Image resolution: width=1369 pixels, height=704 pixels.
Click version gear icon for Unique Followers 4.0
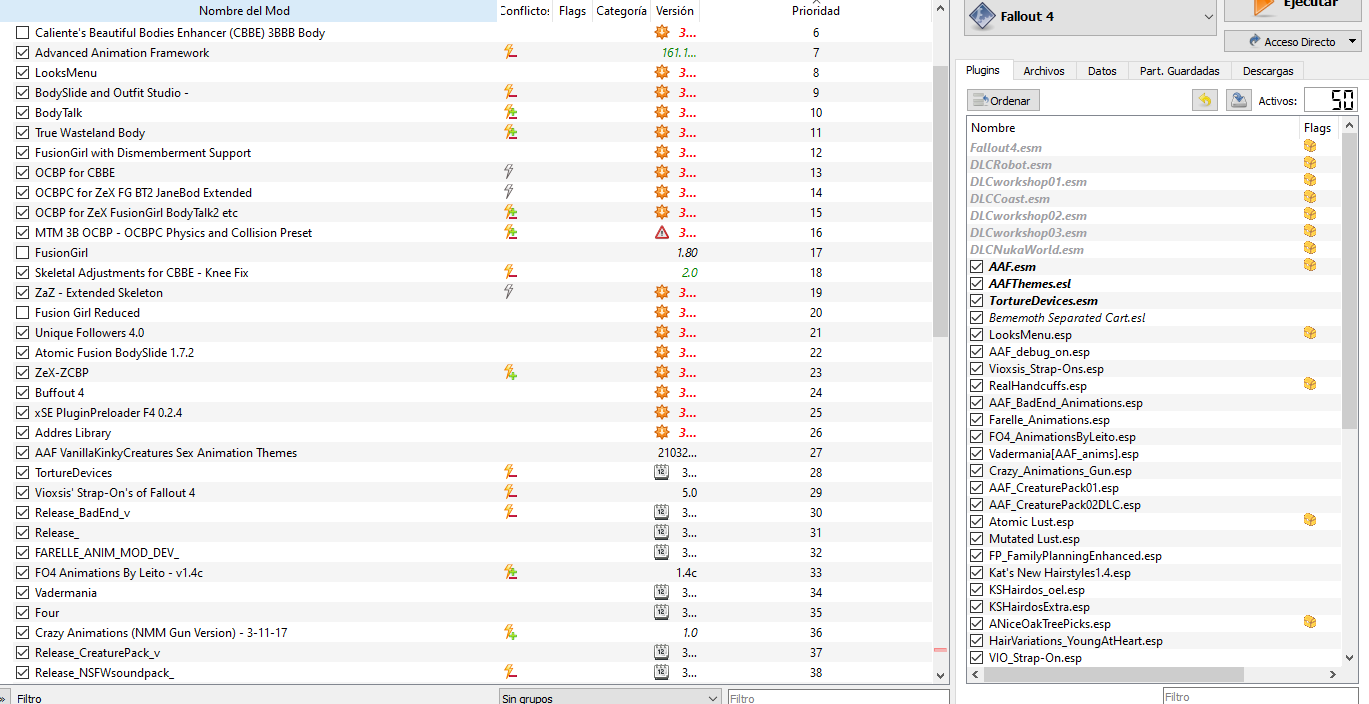click(x=661, y=332)
